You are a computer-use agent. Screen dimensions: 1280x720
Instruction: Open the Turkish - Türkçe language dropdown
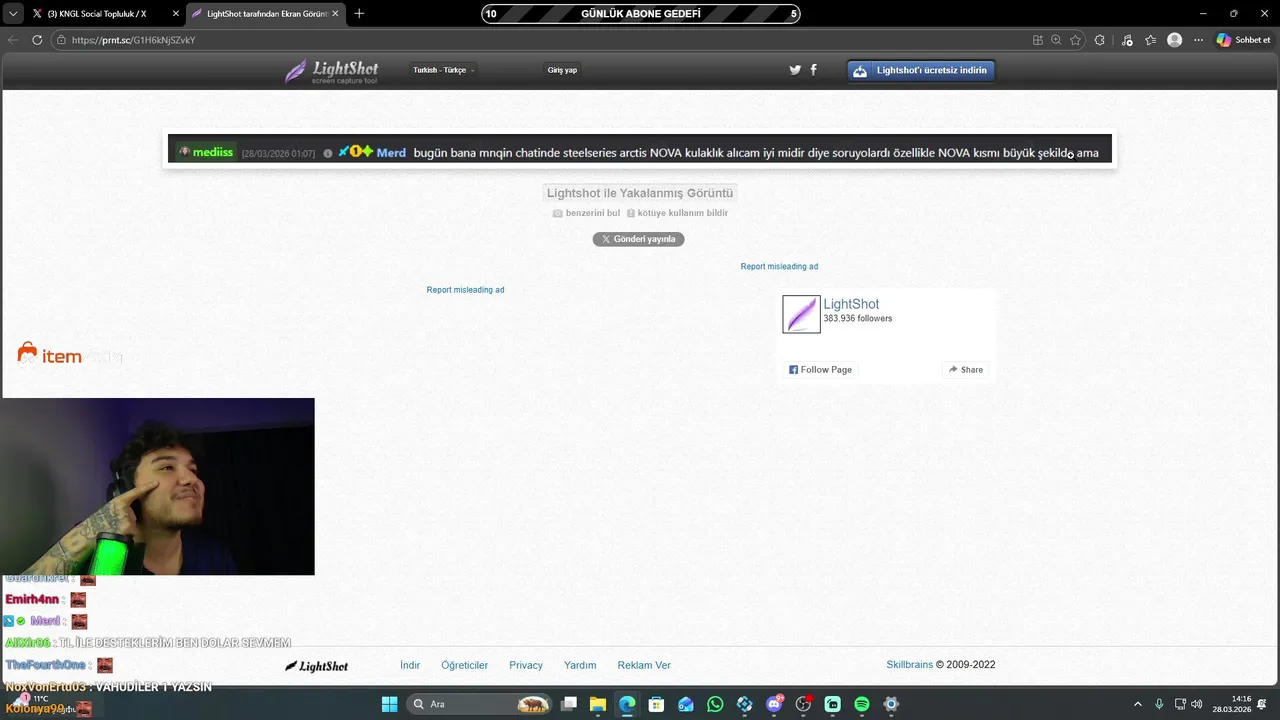444,70
